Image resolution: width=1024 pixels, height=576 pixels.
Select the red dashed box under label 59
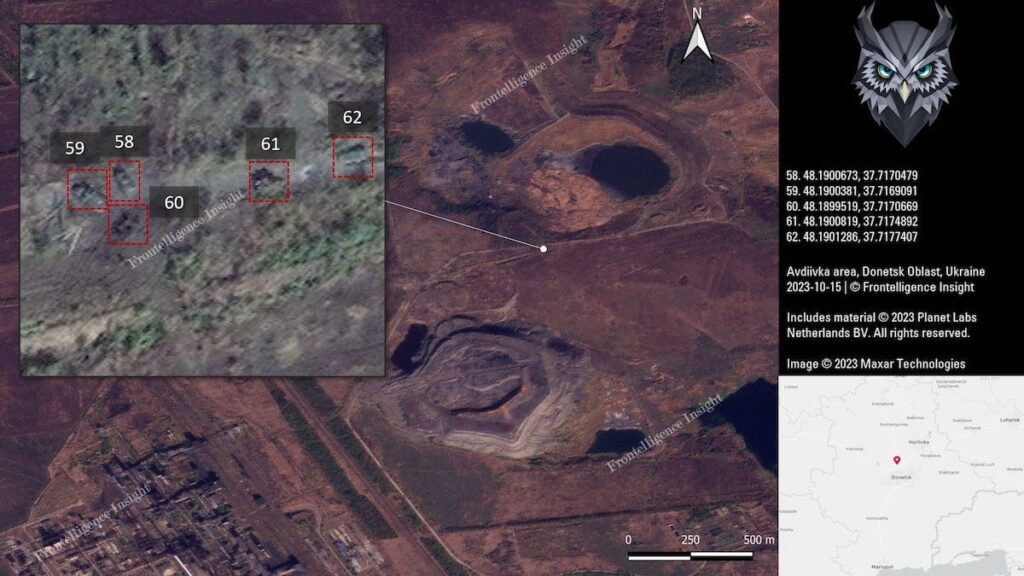tap(86, 189)
